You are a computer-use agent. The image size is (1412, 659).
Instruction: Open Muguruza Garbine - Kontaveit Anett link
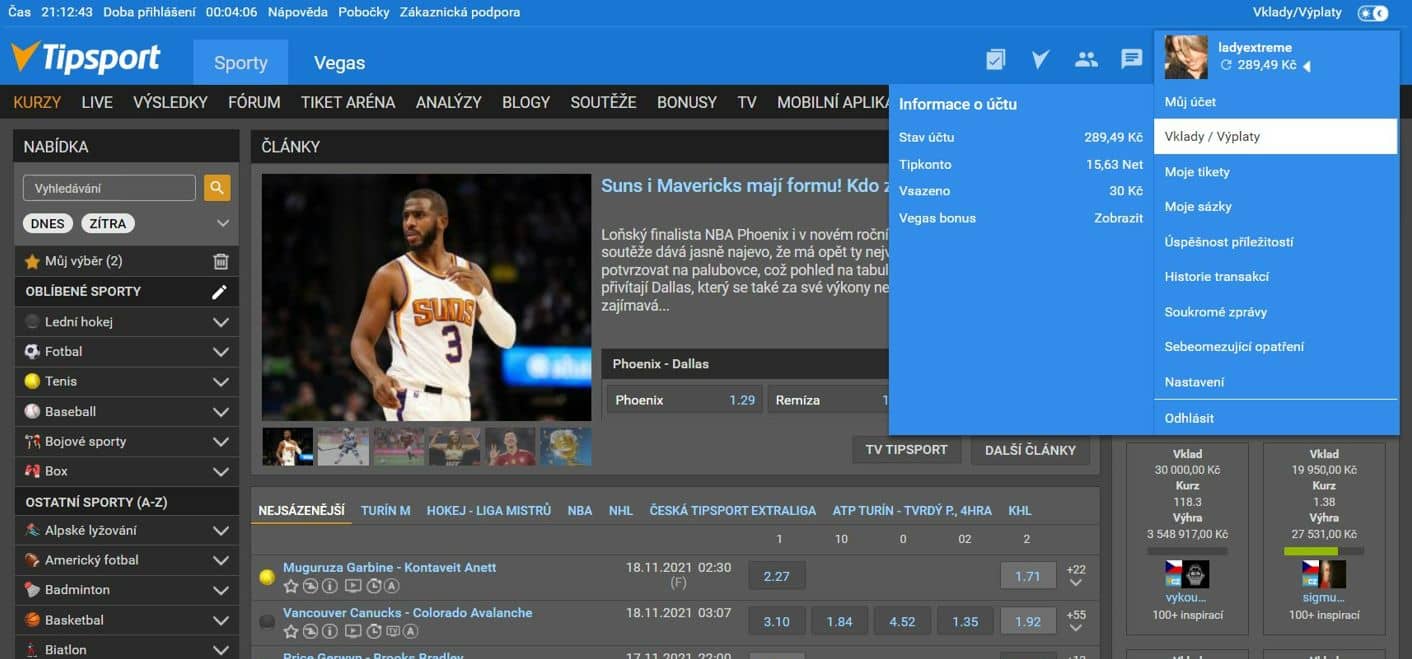390,567
